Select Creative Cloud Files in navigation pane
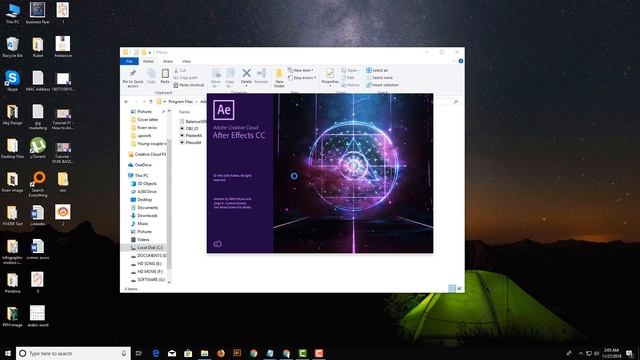 (147, 154)
